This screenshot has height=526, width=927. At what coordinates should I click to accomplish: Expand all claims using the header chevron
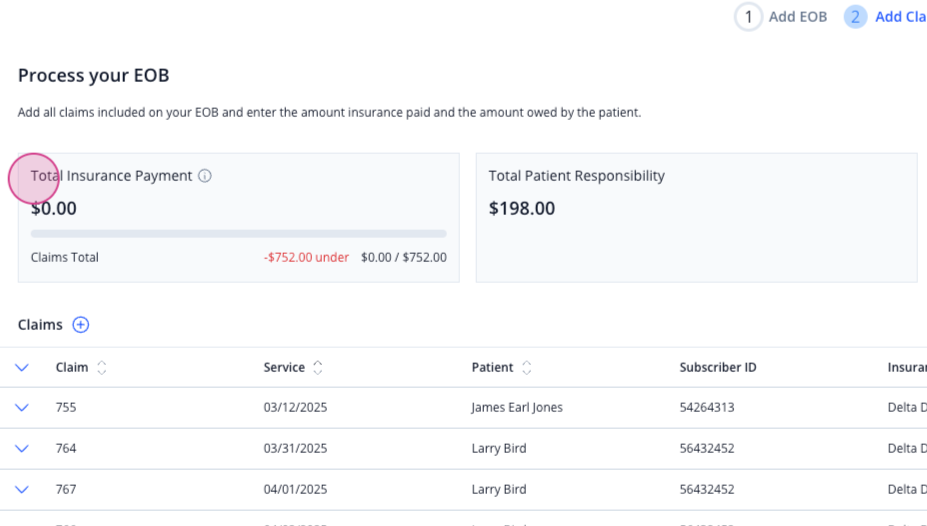[x=22, y=368]
